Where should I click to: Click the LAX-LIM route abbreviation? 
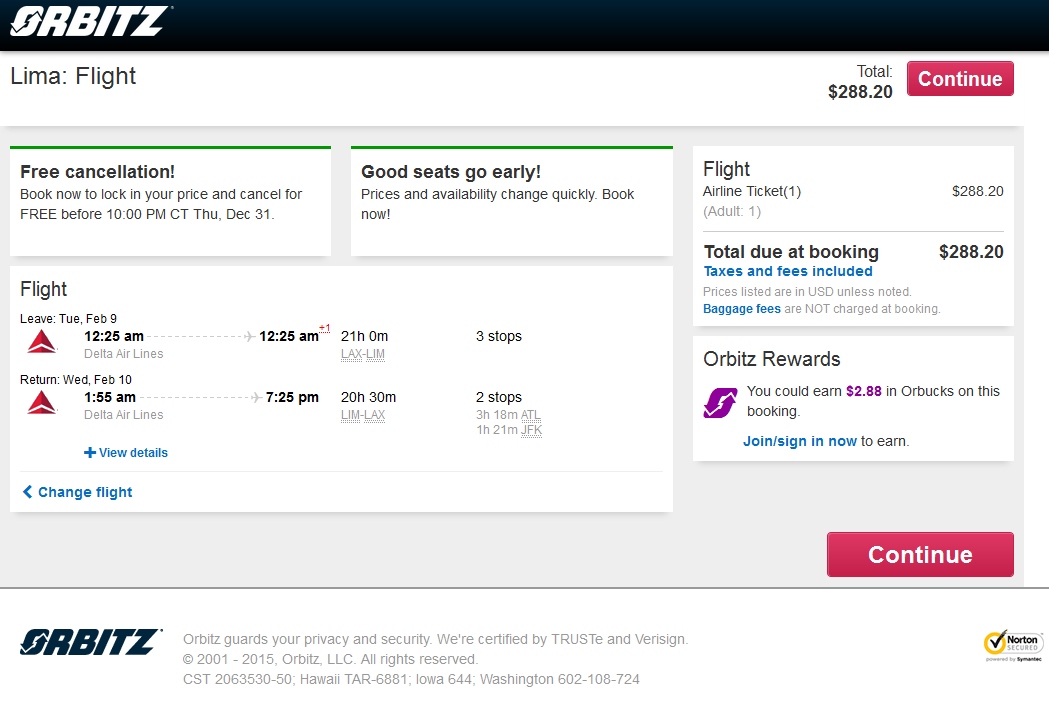point(362,354)
